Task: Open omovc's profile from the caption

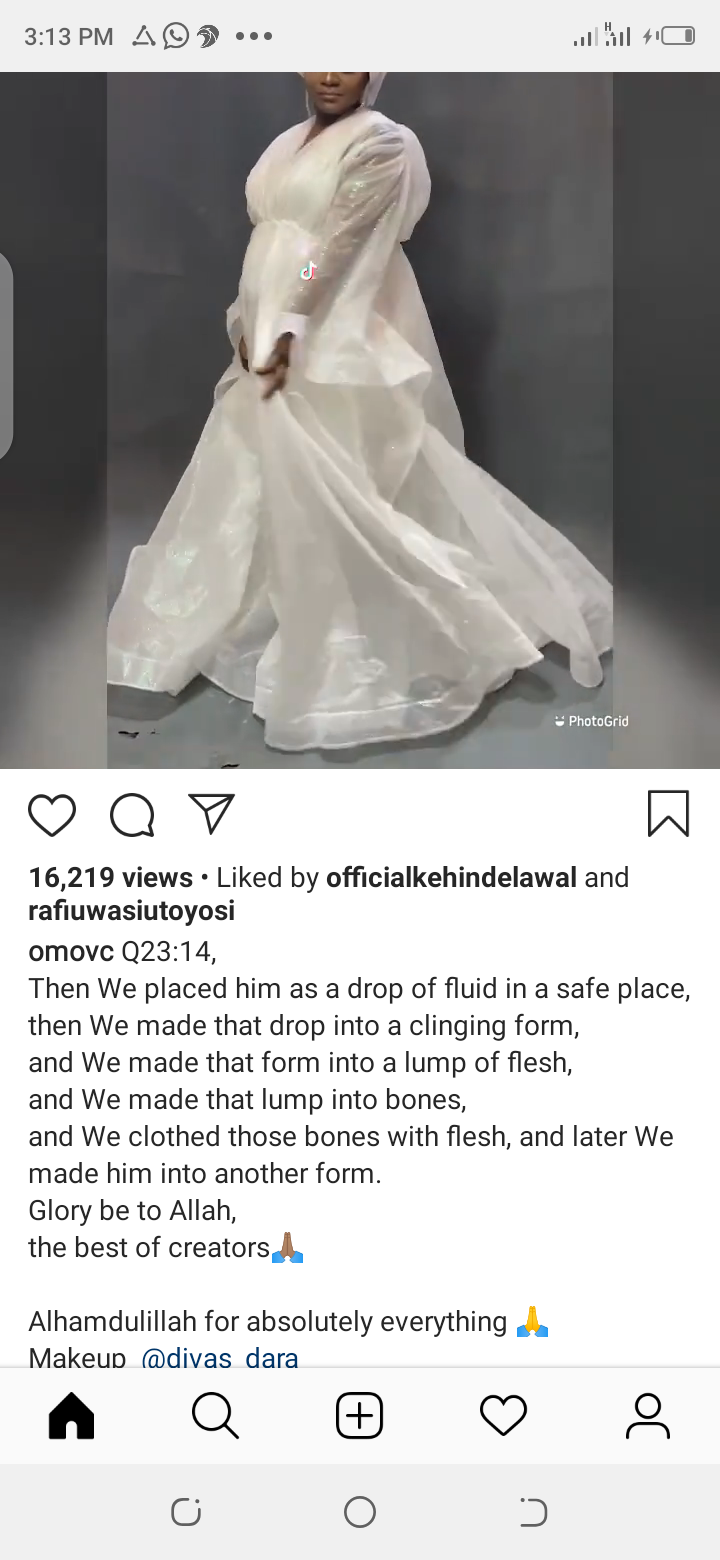Action: 71,951
